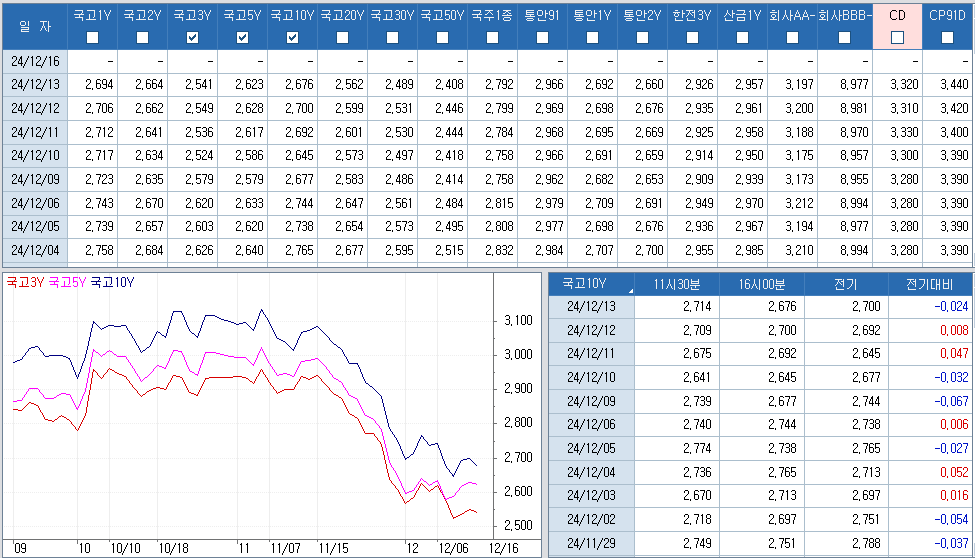Click the magenta 국고5Y chart legend label

(67, 282)
